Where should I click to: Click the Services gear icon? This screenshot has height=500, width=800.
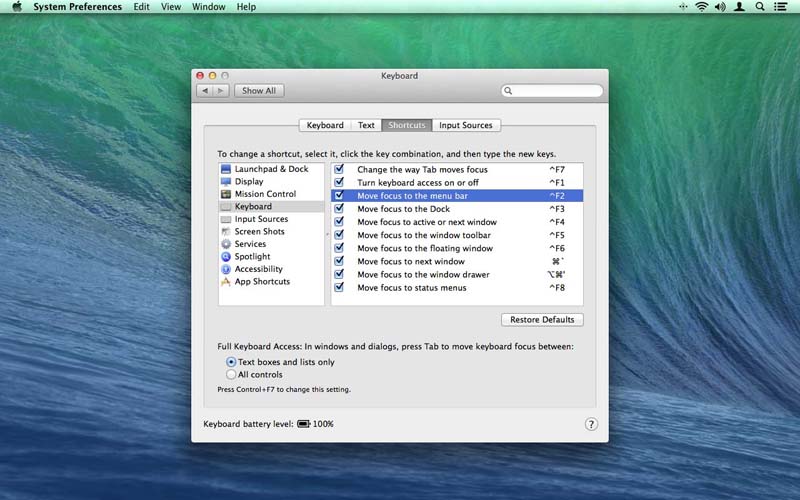point(226,244)
